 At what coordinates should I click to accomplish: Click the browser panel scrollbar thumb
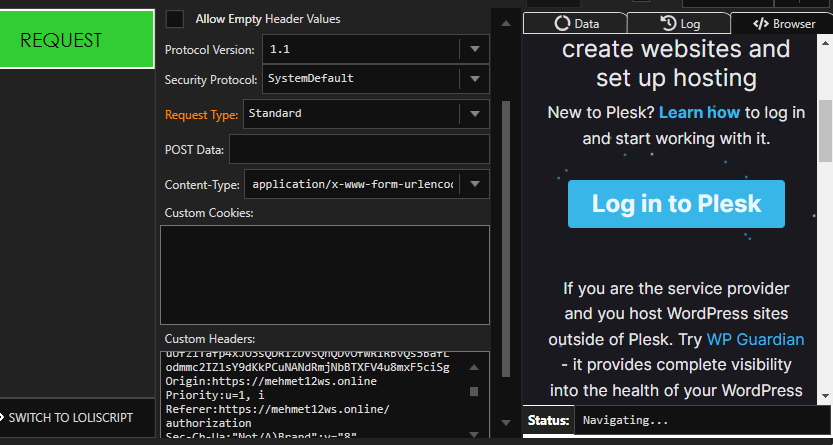(x=826, y=131)
